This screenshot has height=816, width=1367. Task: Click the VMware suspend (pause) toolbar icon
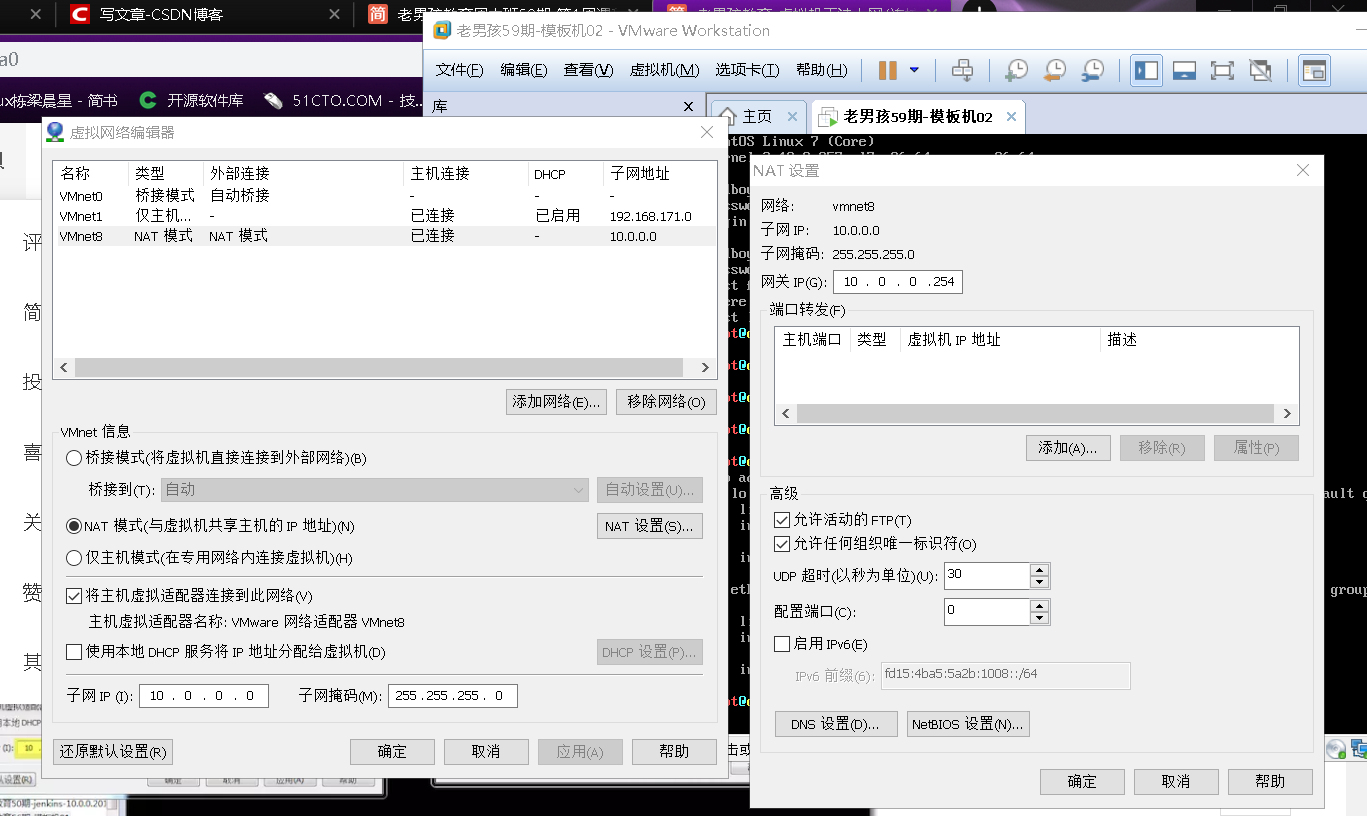click(x=887, y=70)
